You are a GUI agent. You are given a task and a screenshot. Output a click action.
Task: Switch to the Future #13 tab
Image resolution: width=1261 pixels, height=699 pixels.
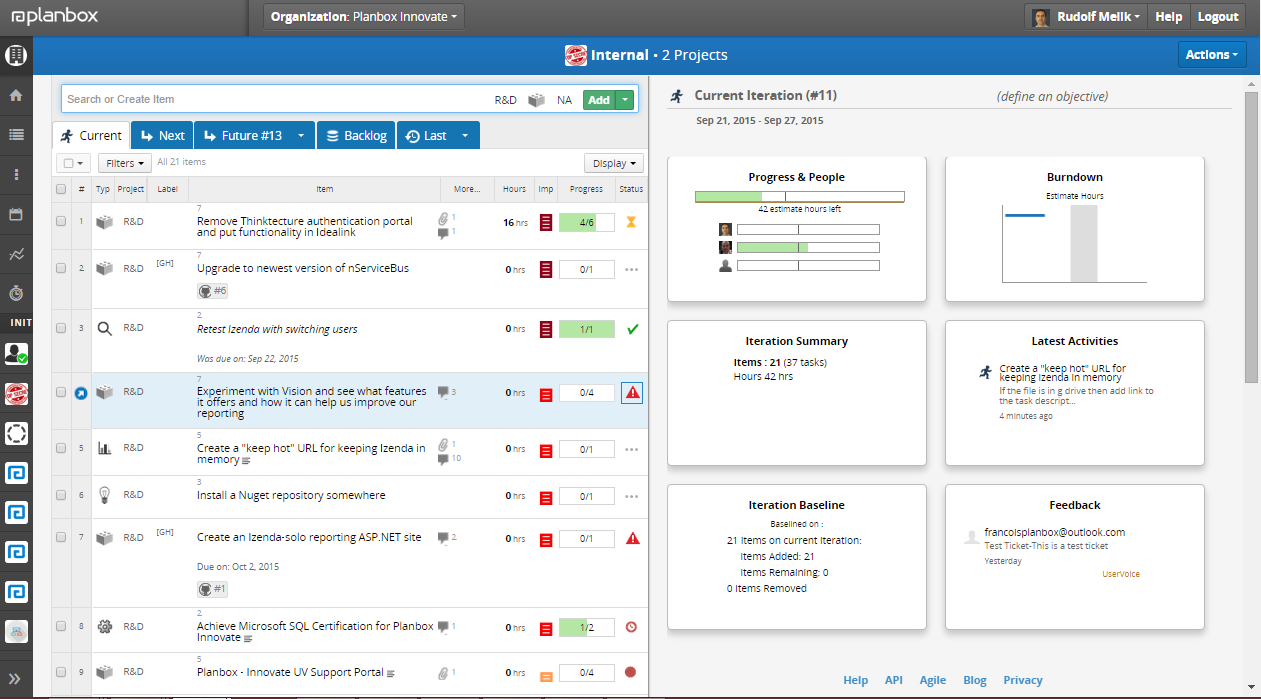tap(243, 136)
